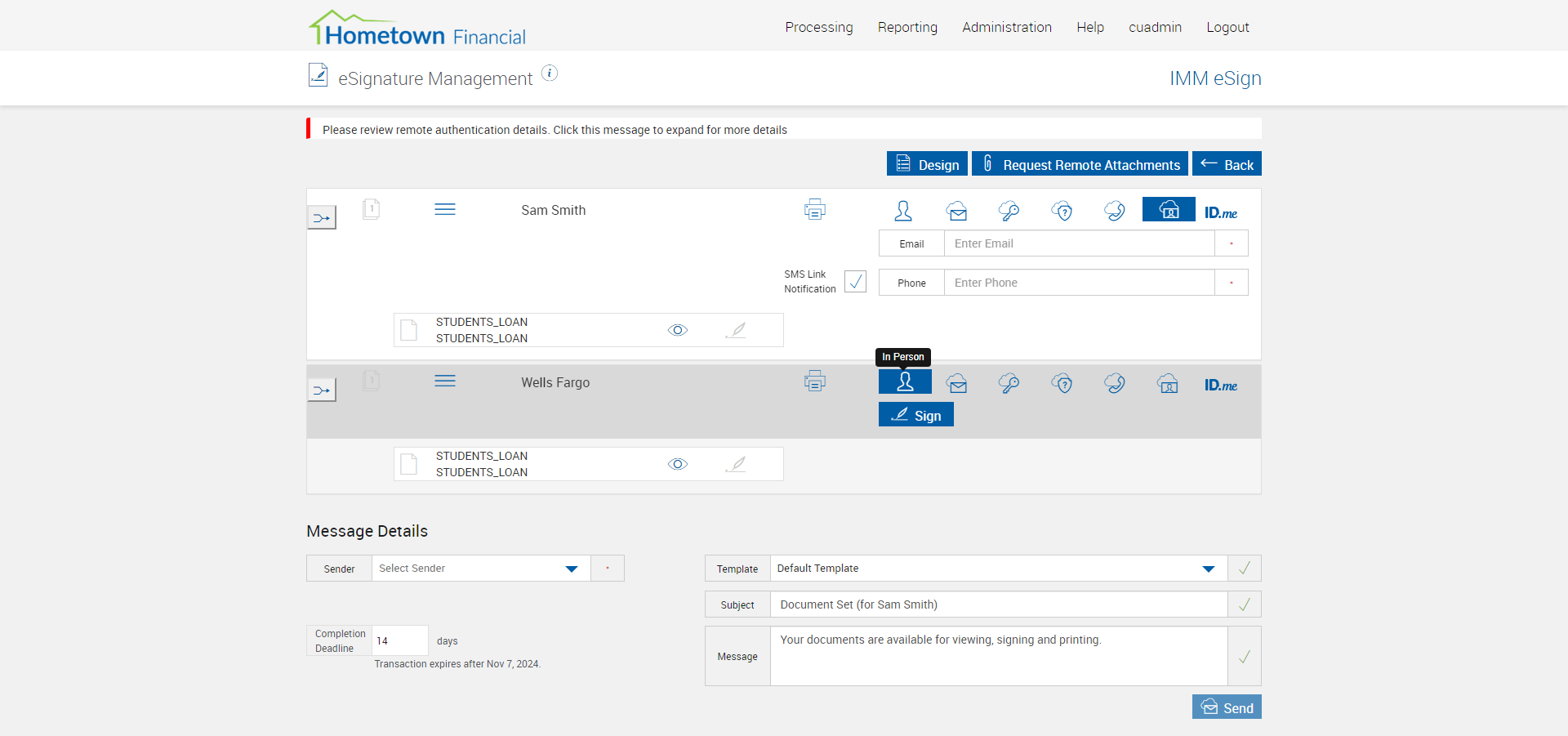This screenshot has width=1568, height=736.
Task: Preview Sam Smith's STUDENTS_LOAN document with the eye
Action: point(678,330)
